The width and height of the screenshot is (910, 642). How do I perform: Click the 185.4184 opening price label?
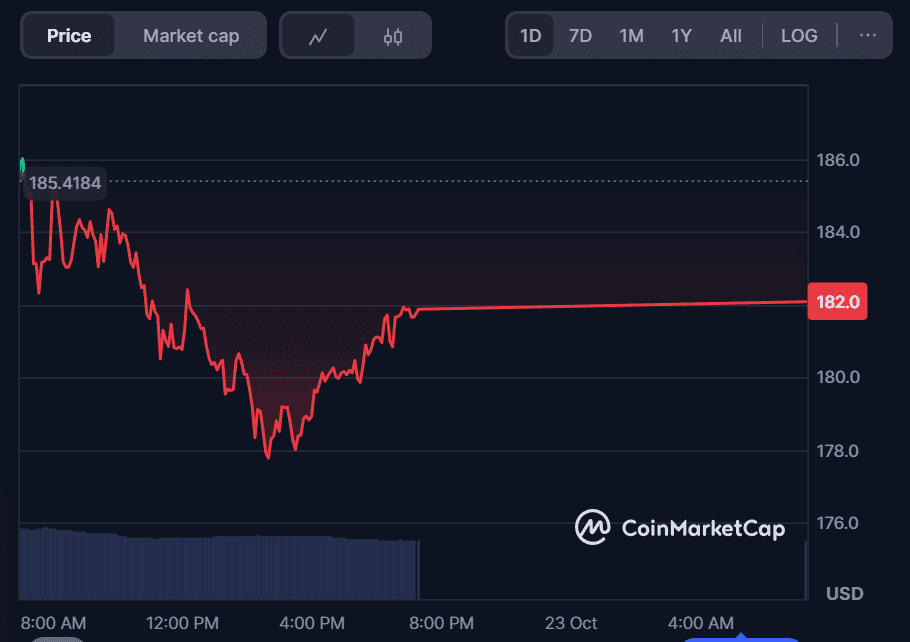point(65,184)
